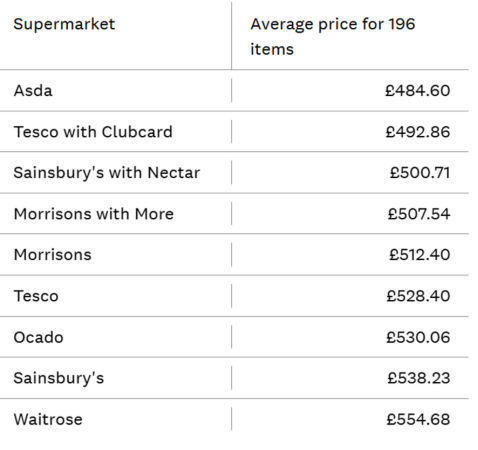Viewport: 478px width, 450px height.
Task: Click the £507.54 price cell
Action: 419,214
